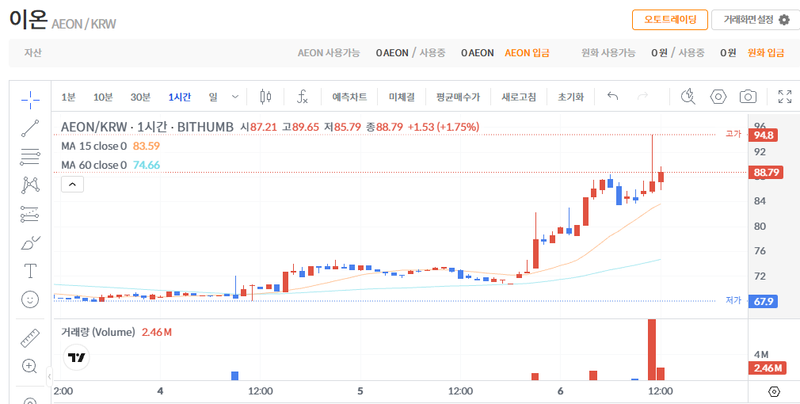Click the TradingView logo
800x404 pixels.
click(x=77, y=358)
